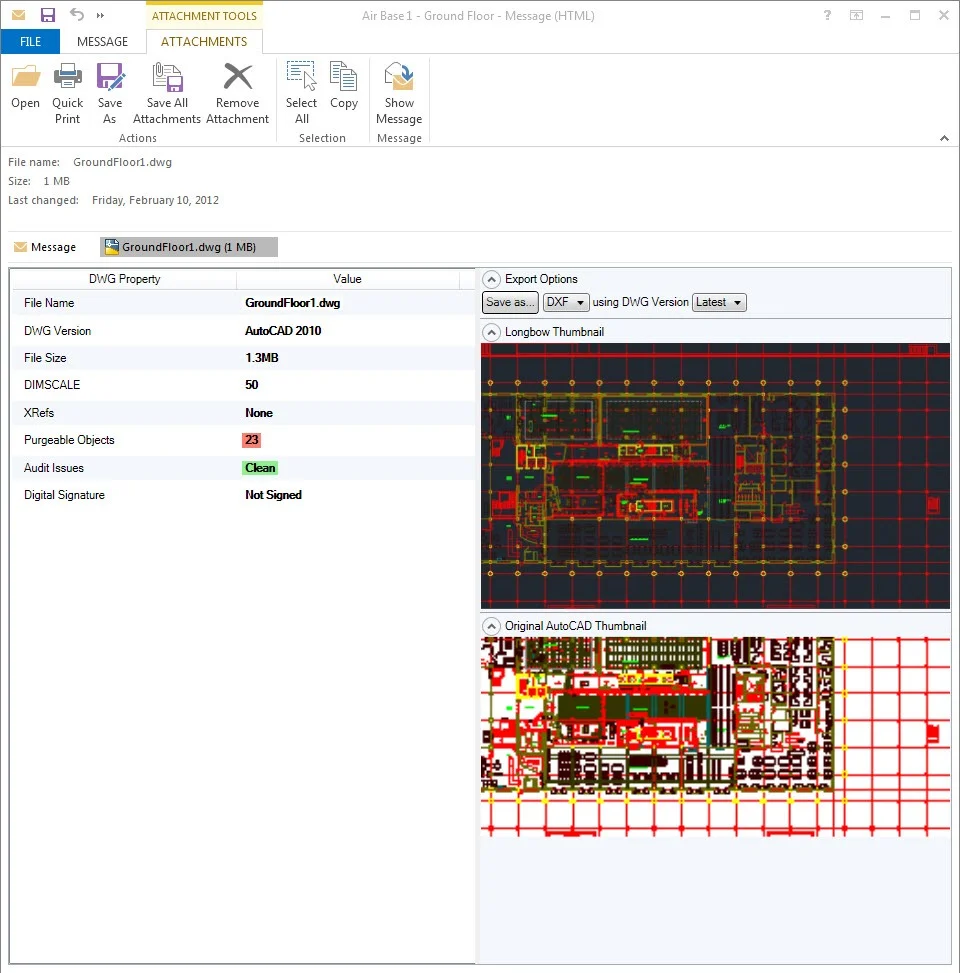Click the save disk icon in title bar
Image resolution: width=960 pixels, height=973 pixels.
[x=48, y=15]
